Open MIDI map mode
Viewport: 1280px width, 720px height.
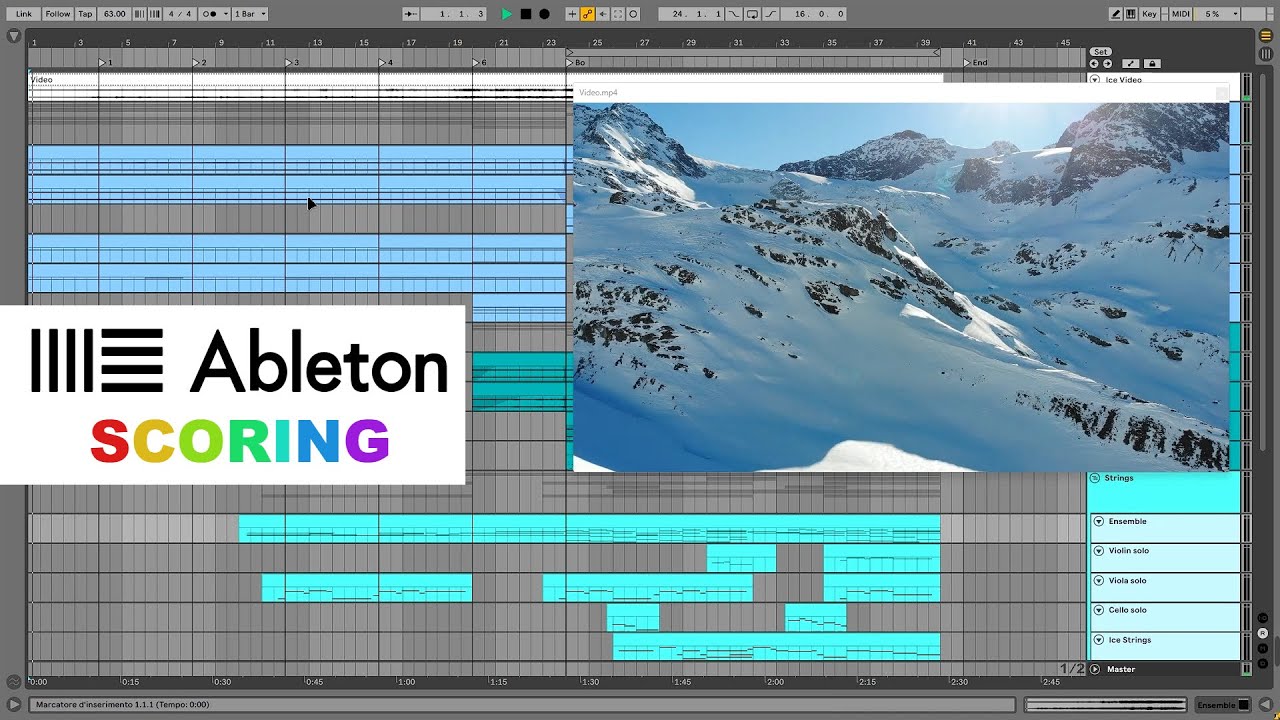[x=1181, y=14]
